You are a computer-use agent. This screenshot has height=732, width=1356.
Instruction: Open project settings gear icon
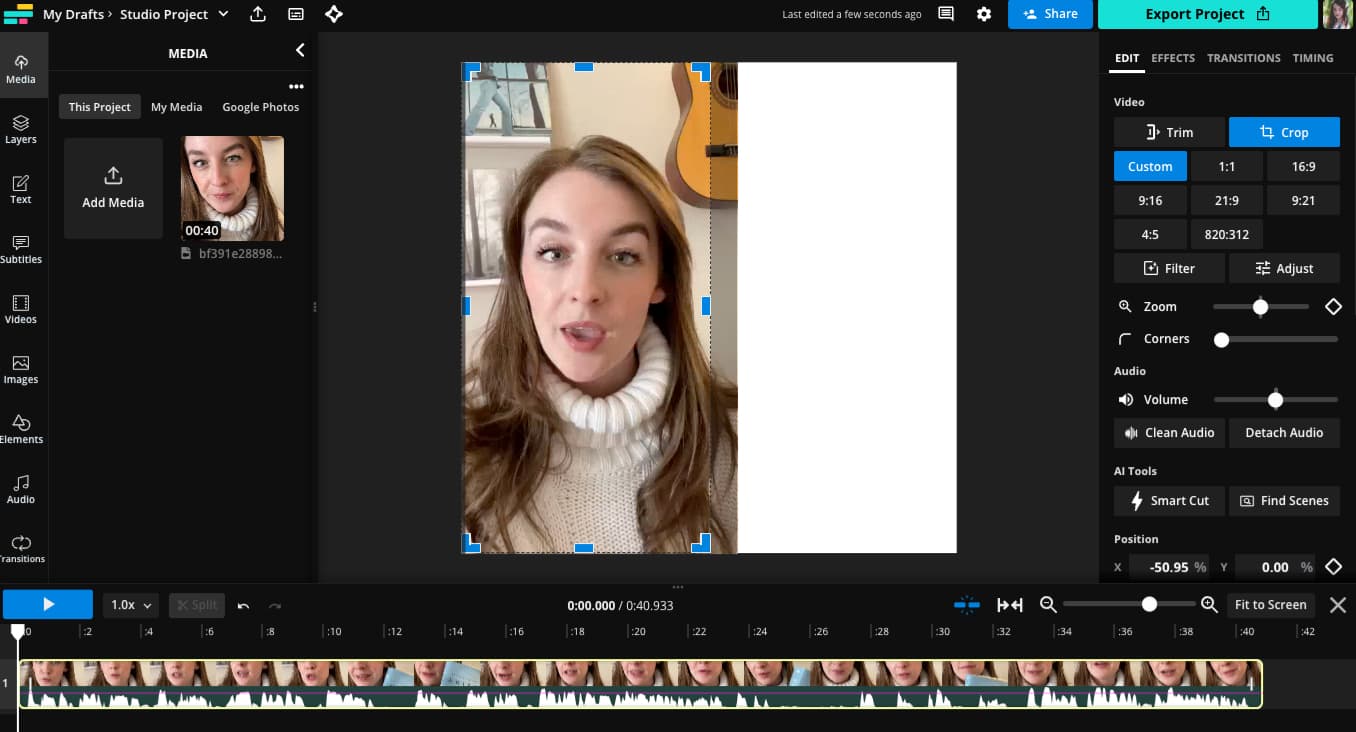coord(984,14)
